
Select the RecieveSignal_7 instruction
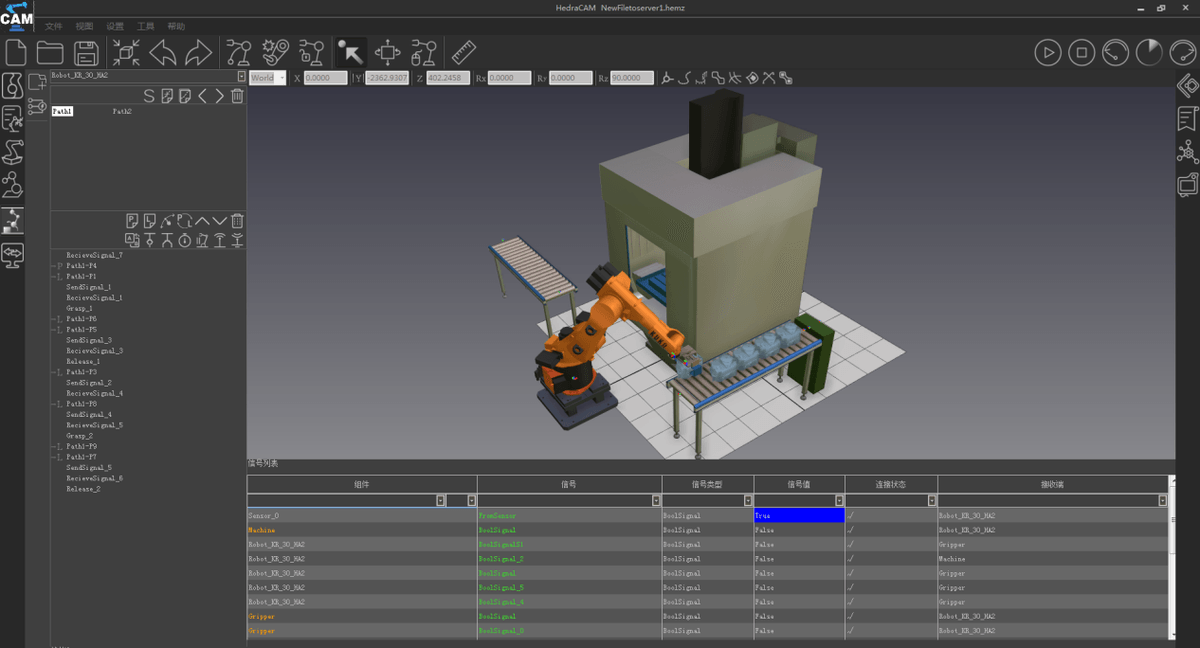tap(95, 255)
